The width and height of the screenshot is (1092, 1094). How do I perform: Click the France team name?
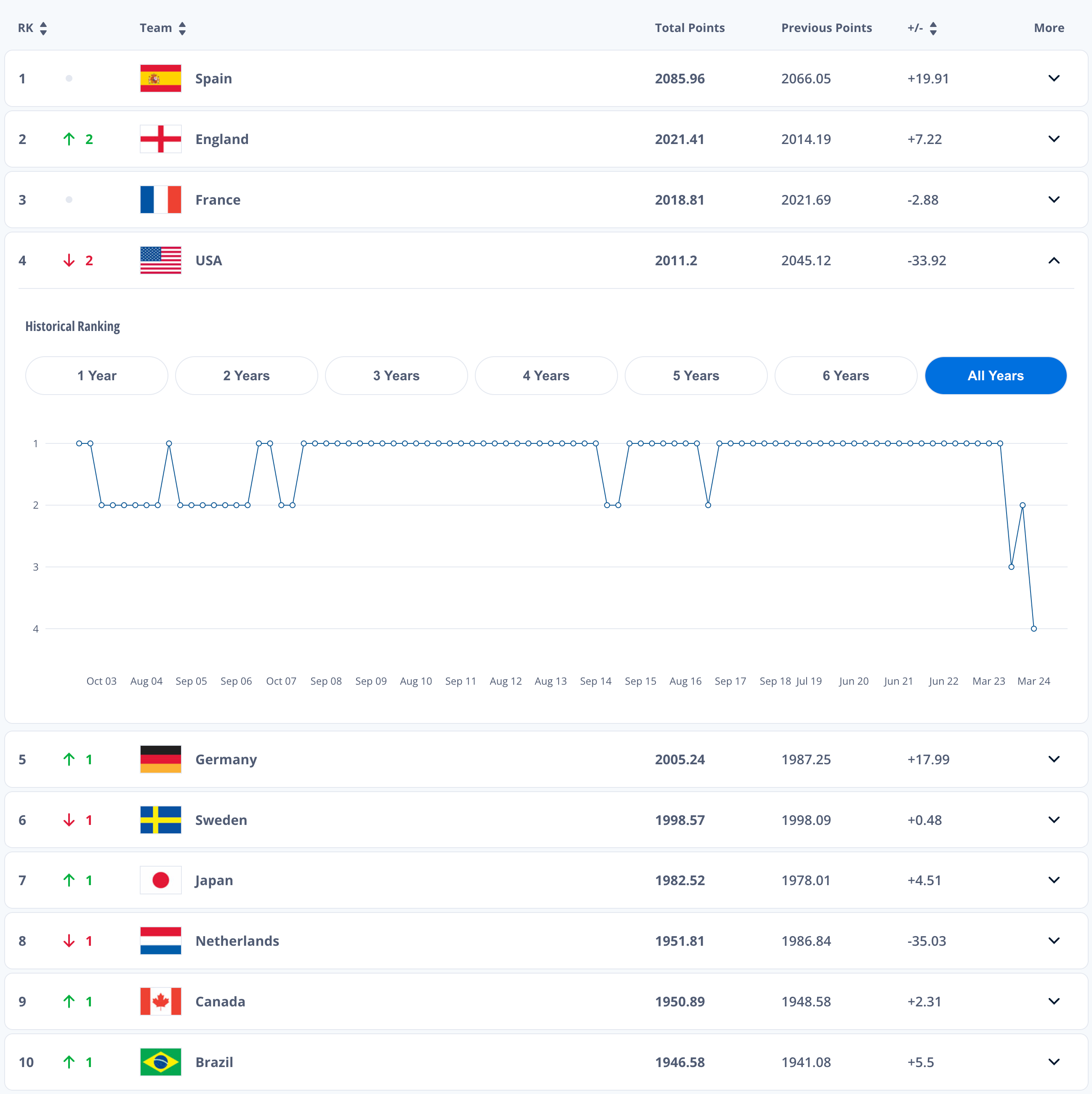pos(218,200)
